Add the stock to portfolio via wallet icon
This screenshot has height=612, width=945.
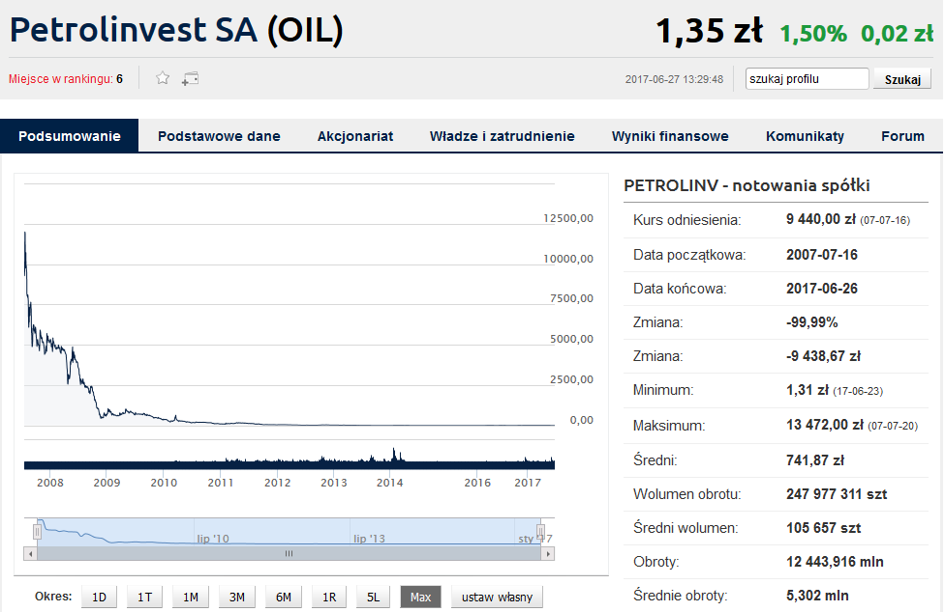190,78
